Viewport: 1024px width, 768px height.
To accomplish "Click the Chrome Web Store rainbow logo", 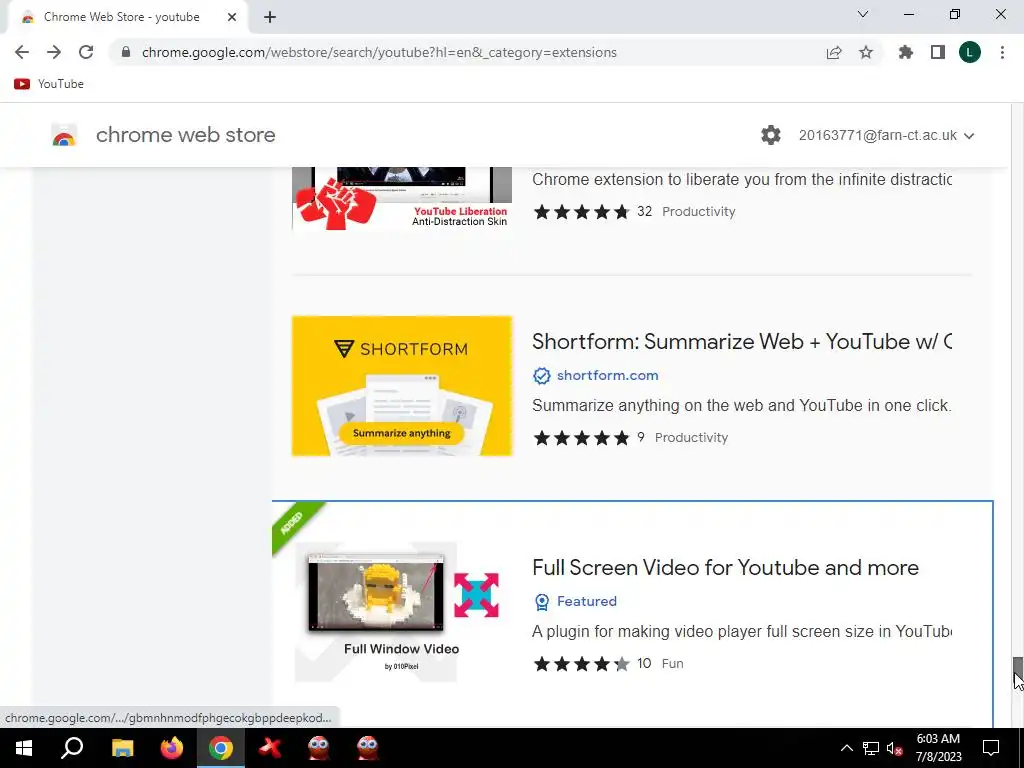I will pyautogui.click(x=64, y=135).
